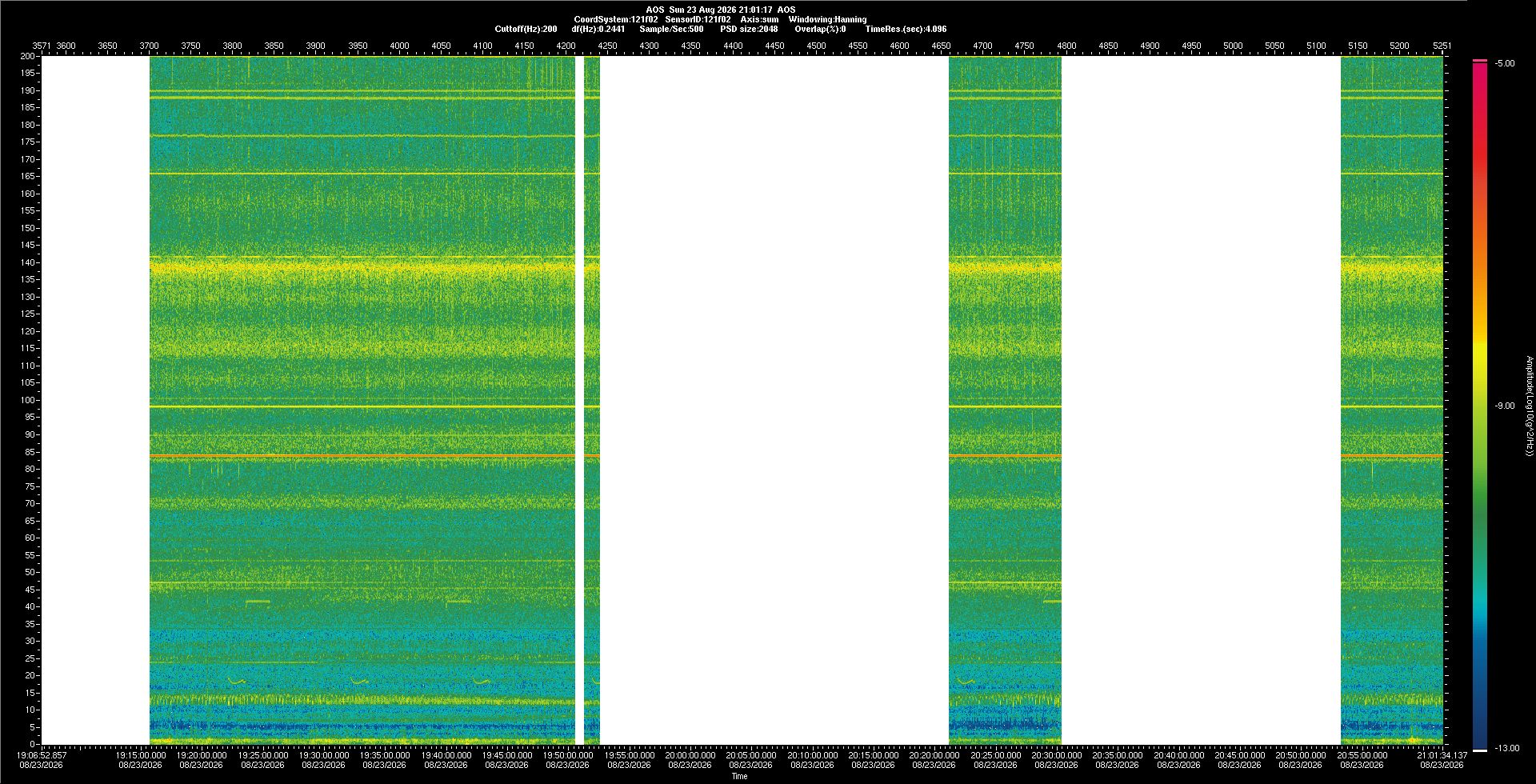Image resolution: width=1536 pixels, height=784 pixels.
Task: Click the top-axis last tick label "5251"
Action: [1442, 46]
